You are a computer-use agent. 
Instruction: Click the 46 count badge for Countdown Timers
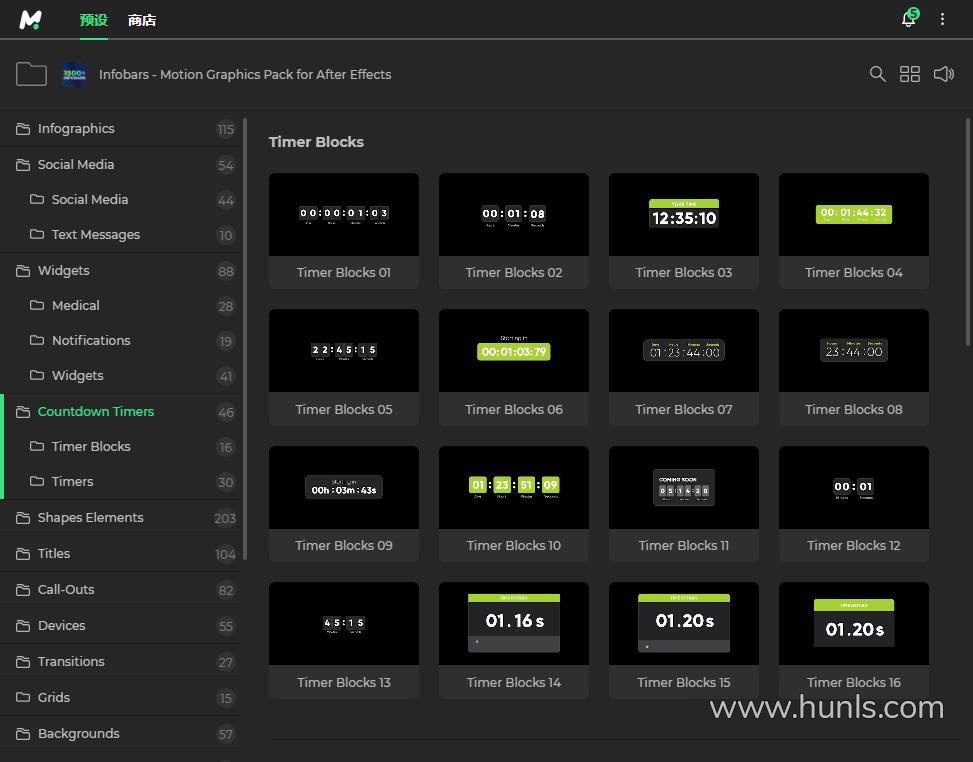[x=226, y=412]
